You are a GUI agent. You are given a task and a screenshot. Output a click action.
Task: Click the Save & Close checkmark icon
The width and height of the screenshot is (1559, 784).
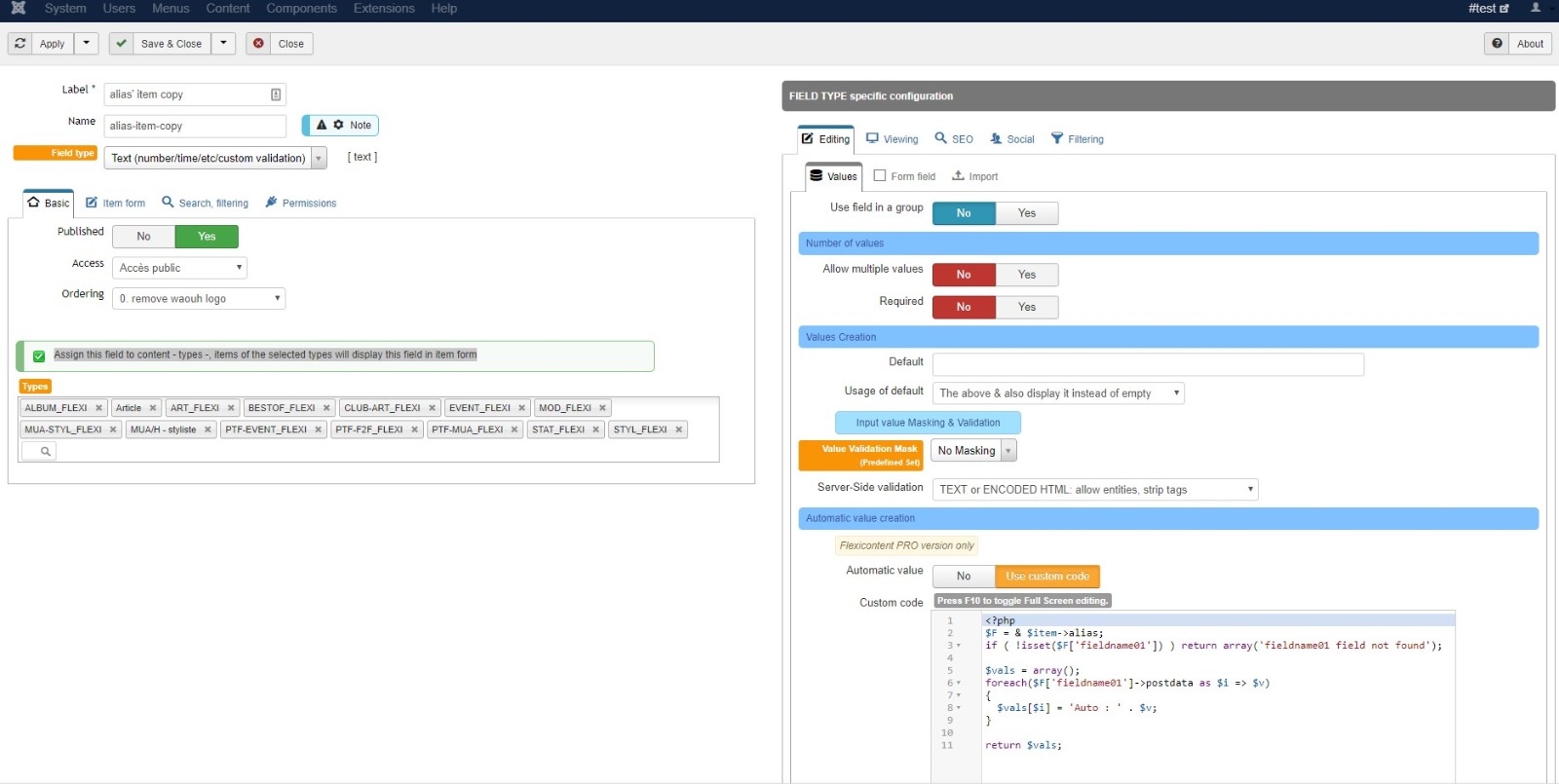pyautogui.click(x=121, y=44)
